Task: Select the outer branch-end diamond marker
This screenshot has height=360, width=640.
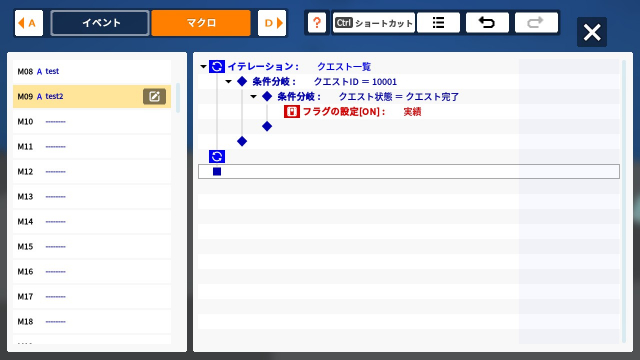Action: click(x=242, y=141)
